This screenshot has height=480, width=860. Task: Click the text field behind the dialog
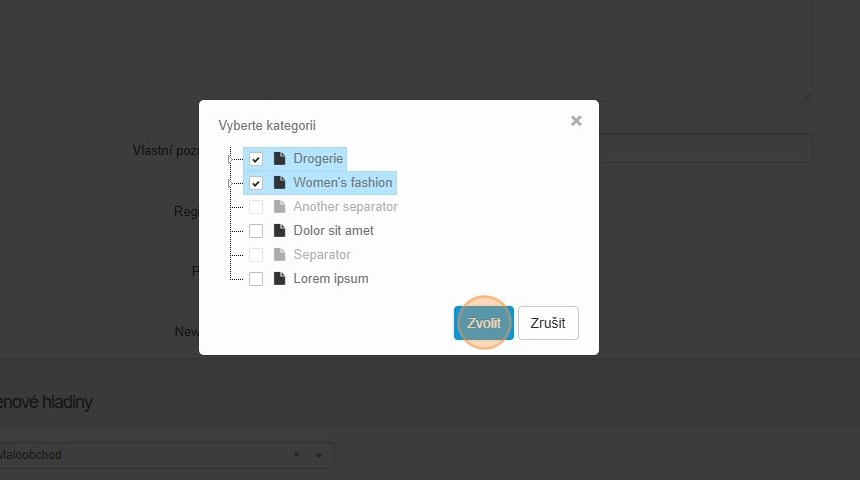point(706,149)
